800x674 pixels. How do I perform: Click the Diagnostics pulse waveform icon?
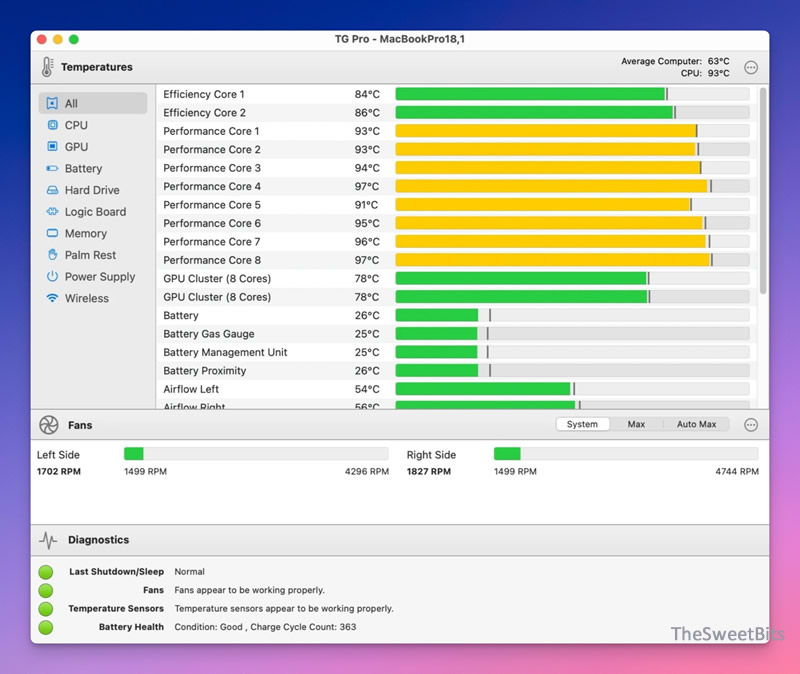(48, 540)
